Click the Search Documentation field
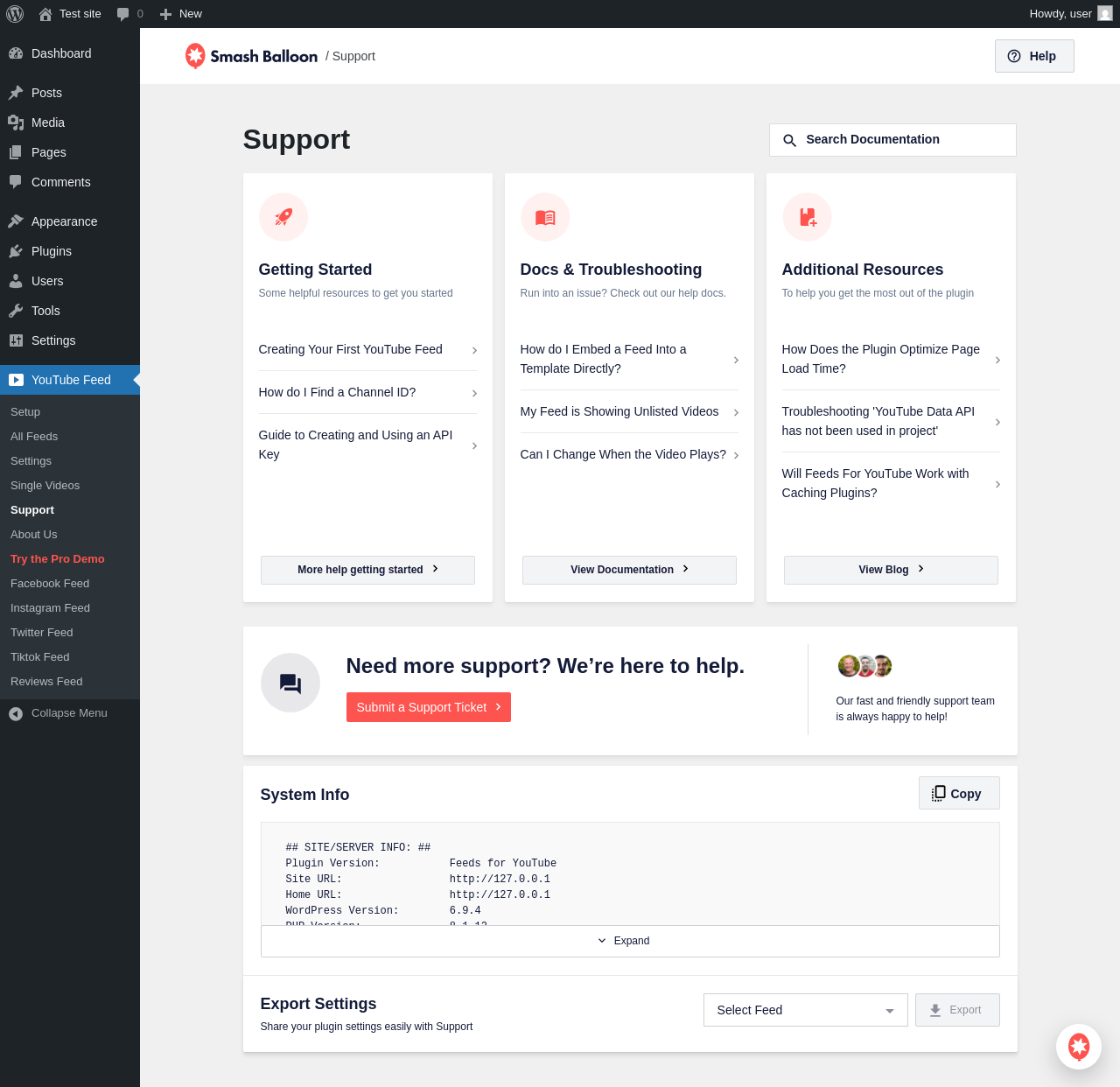The width and height of the screenshot is (1120, 1087). [x=892, y=140]
